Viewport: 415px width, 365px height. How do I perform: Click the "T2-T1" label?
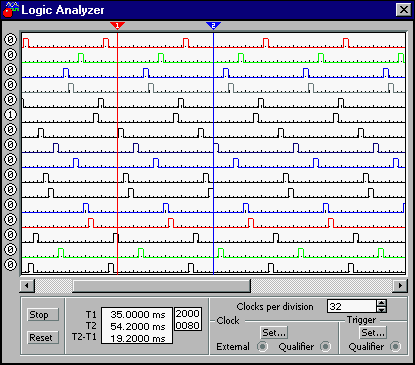pyautogui.click(x=84, y=337)
